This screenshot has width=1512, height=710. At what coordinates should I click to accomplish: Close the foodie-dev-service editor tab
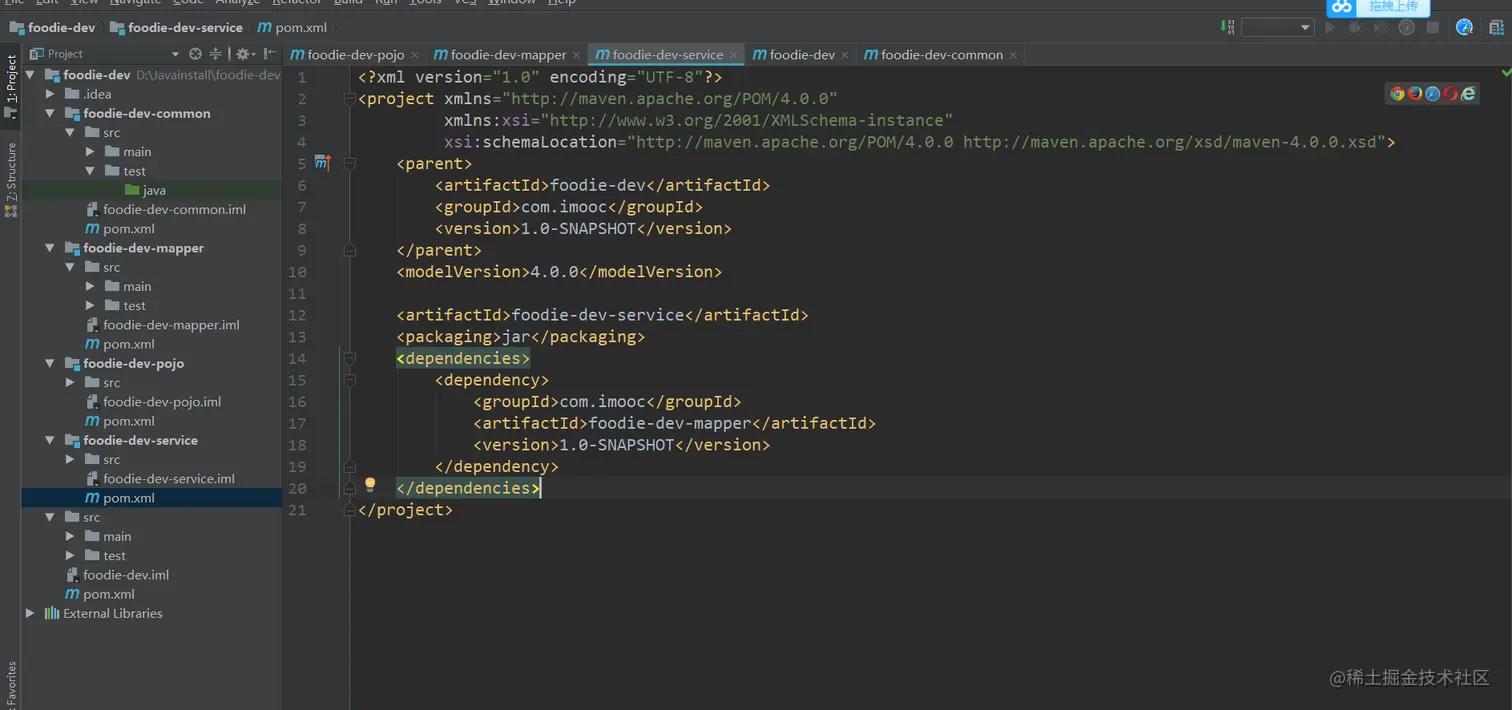coord(733,55)
